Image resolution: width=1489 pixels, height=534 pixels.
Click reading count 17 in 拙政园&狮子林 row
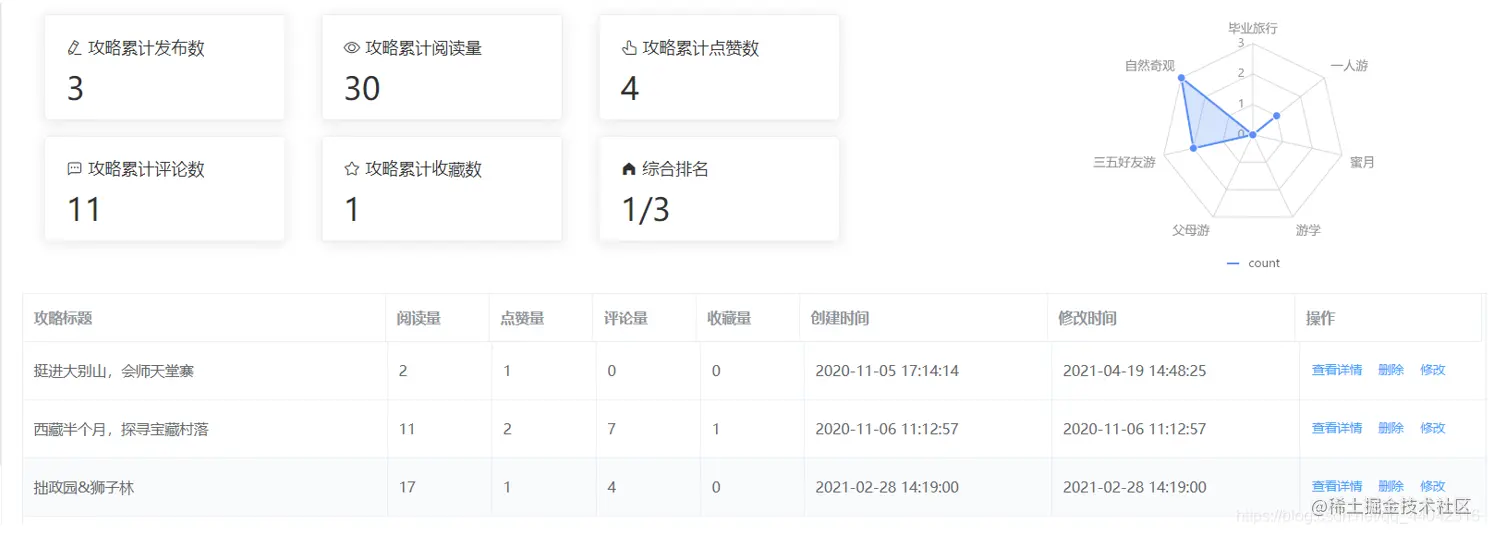(407, 487)
